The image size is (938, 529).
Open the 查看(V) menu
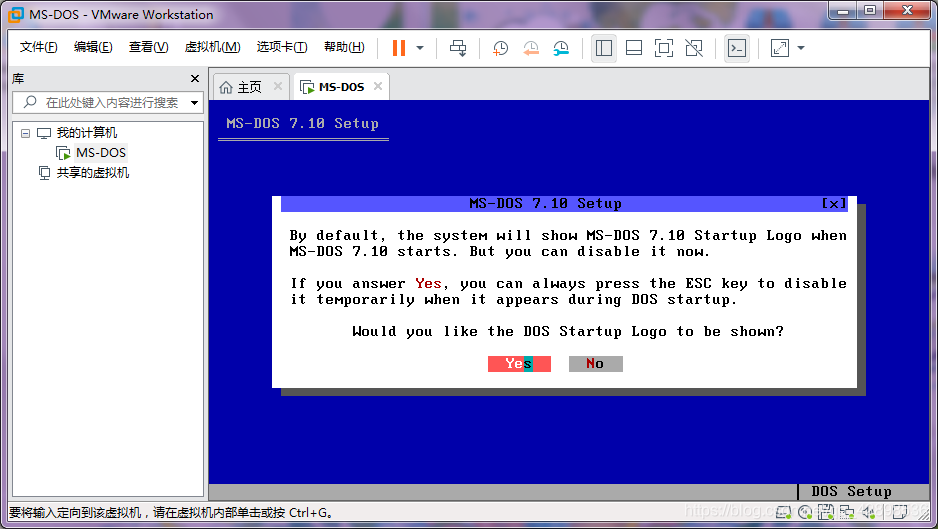(x=148, y=47)
